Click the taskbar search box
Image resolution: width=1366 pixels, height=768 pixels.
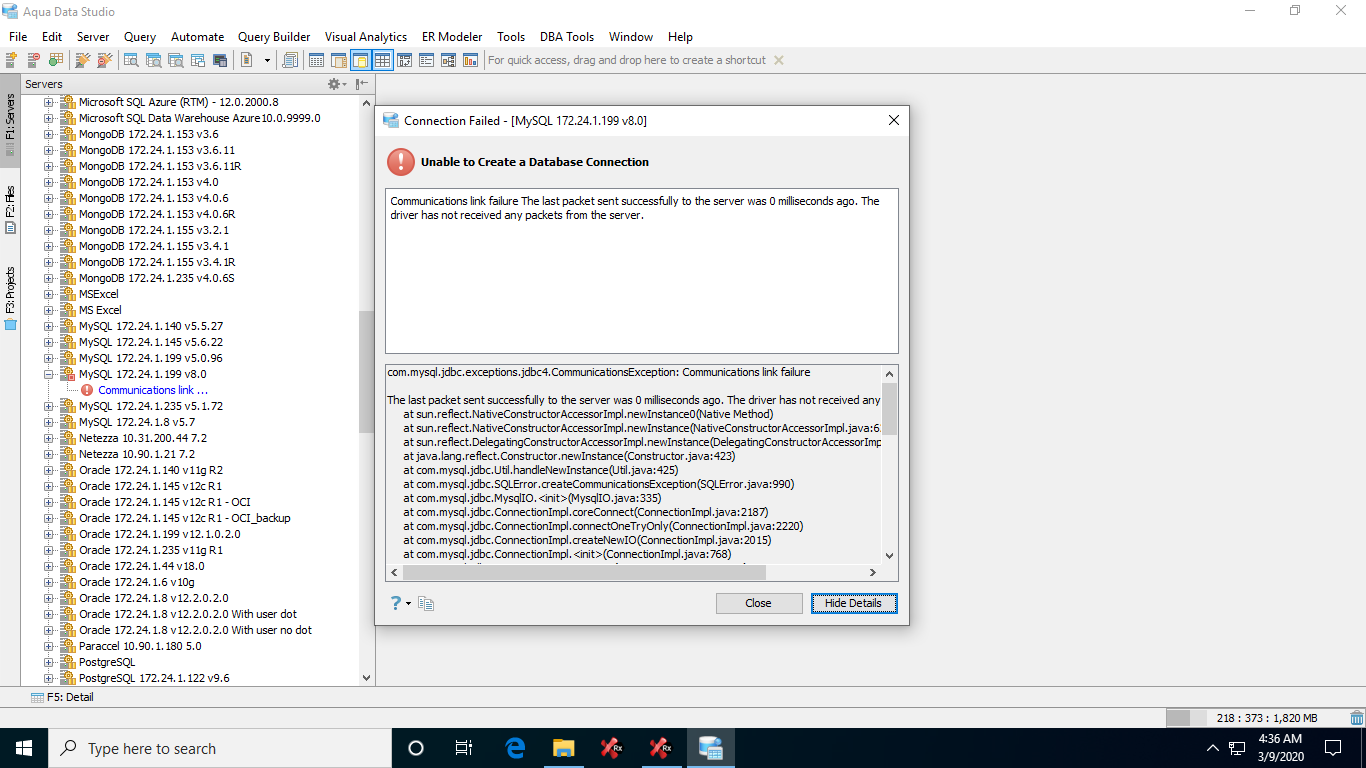(x=220, y=748)
